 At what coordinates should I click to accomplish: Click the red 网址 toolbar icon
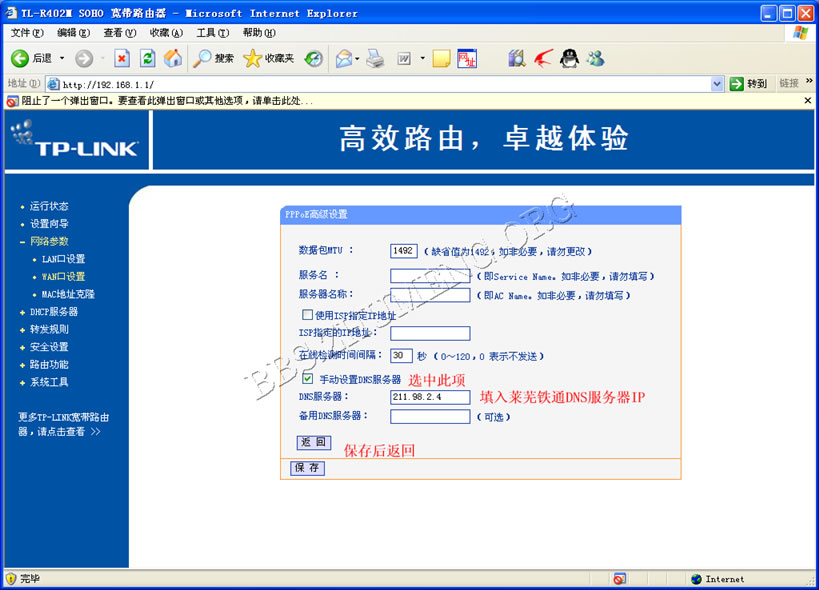467,58
